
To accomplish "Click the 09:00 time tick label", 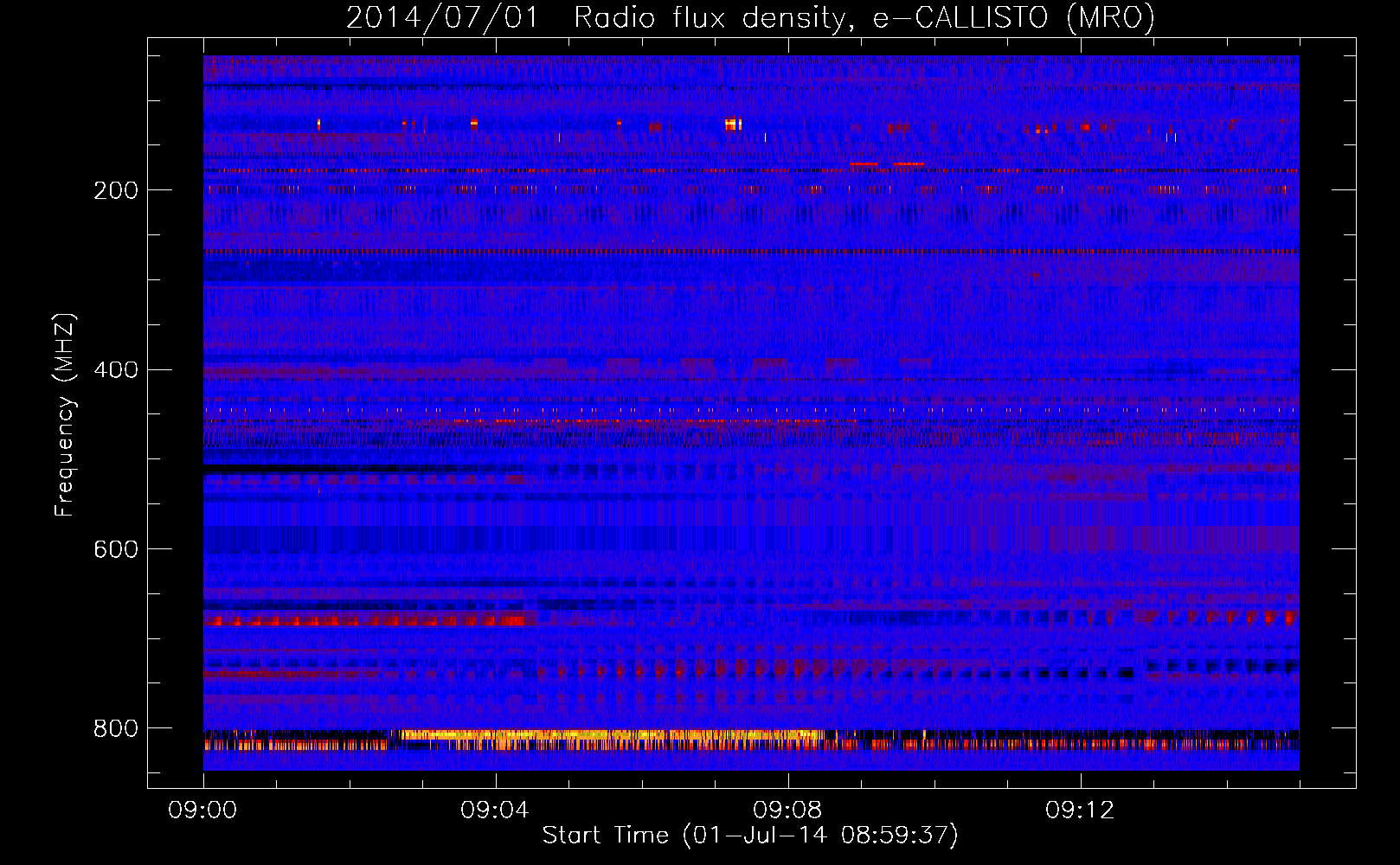I will tap(202, 811).
